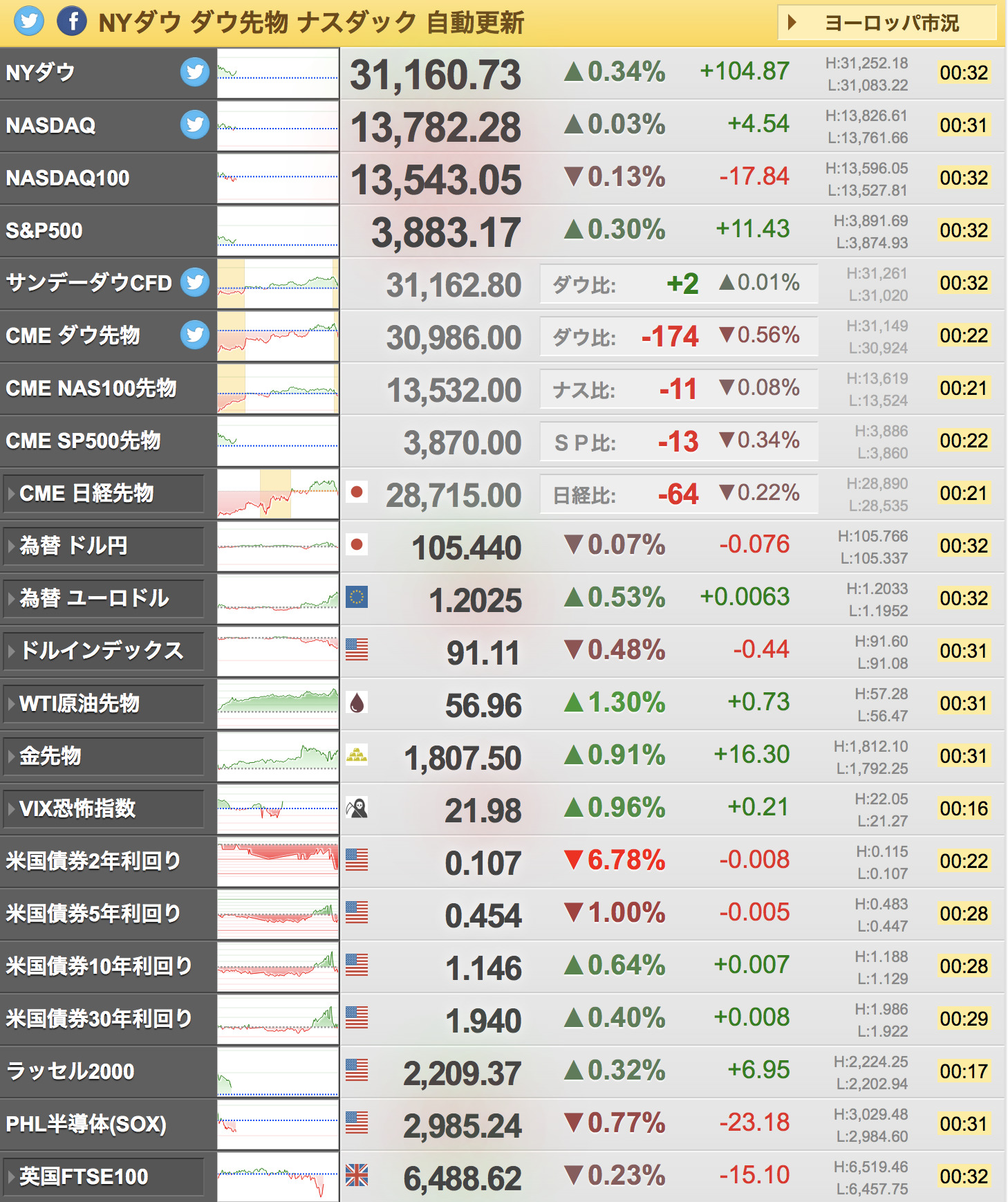The height and width of the screenshot is (1202, 1008).
Task: Click the Facebook icon in the header
Action: coord(72,21)
